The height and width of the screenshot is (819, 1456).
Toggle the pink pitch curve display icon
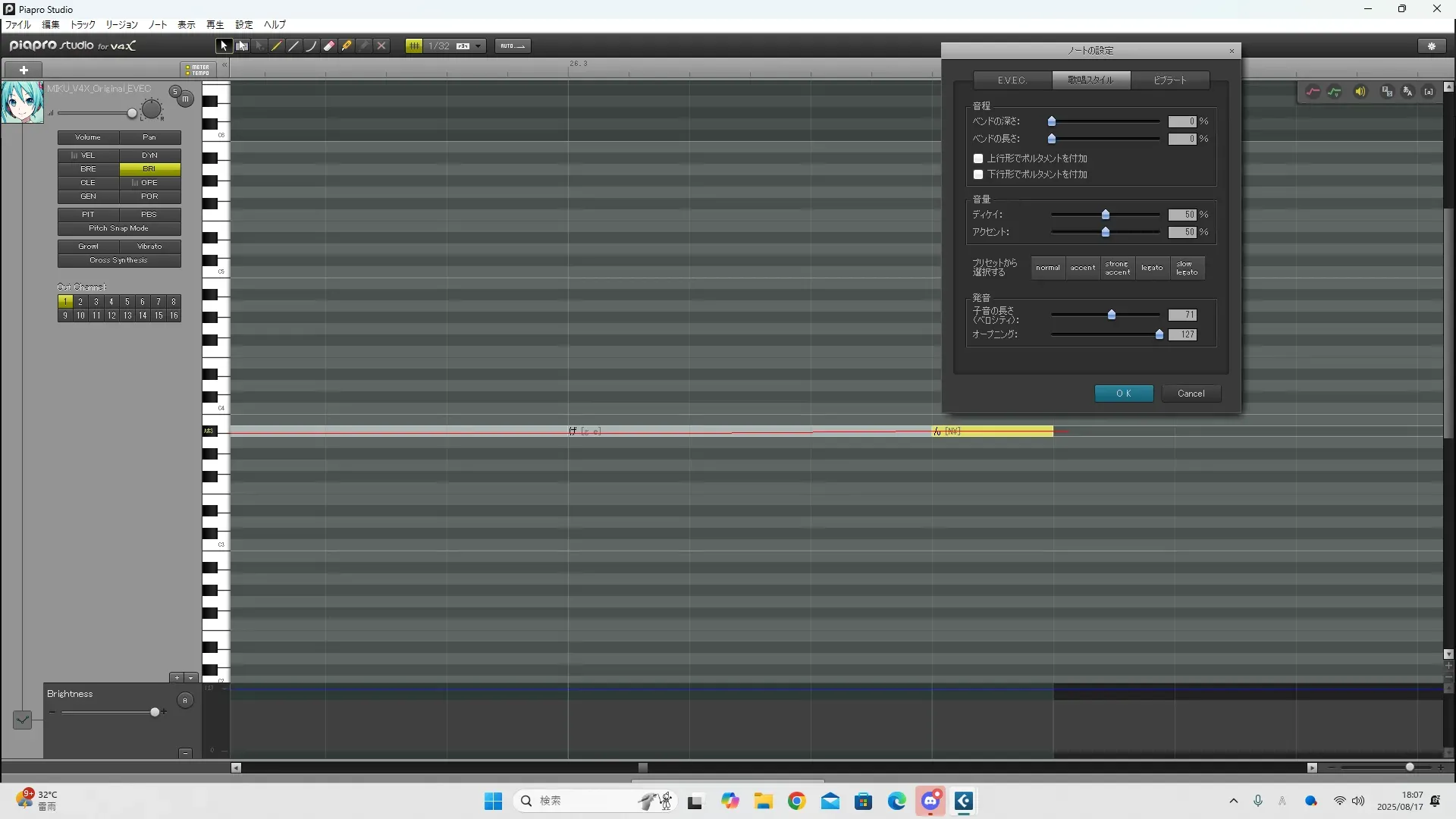[1313, 92]
